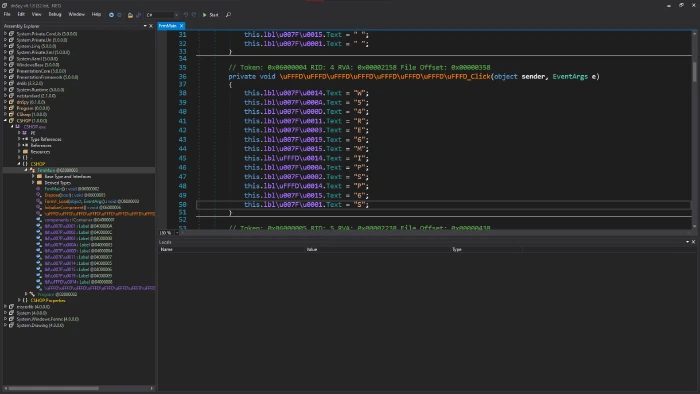The image size is (700, 394).
Task: Click the code editor vertical scrollbar
Action: [694, 129]
